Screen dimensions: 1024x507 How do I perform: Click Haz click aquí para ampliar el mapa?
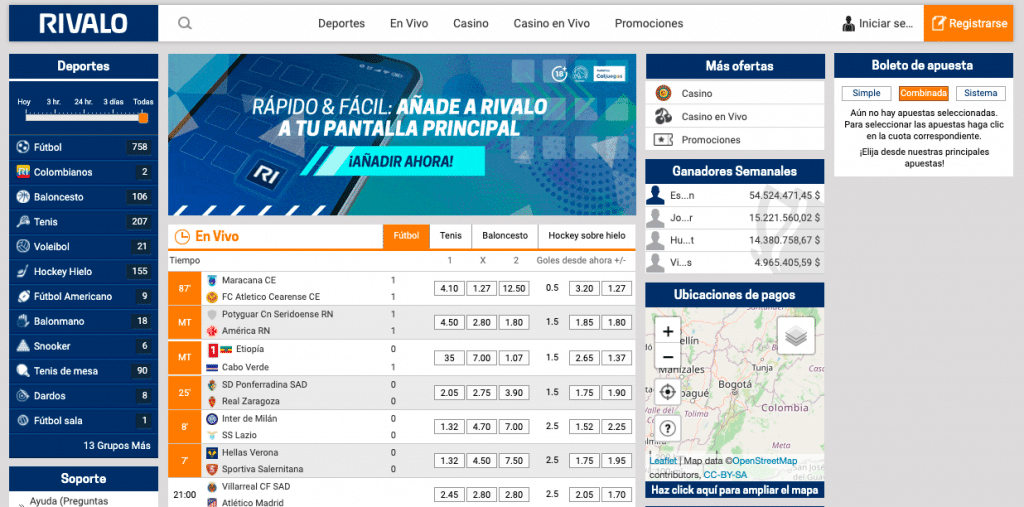pos(735,490)
